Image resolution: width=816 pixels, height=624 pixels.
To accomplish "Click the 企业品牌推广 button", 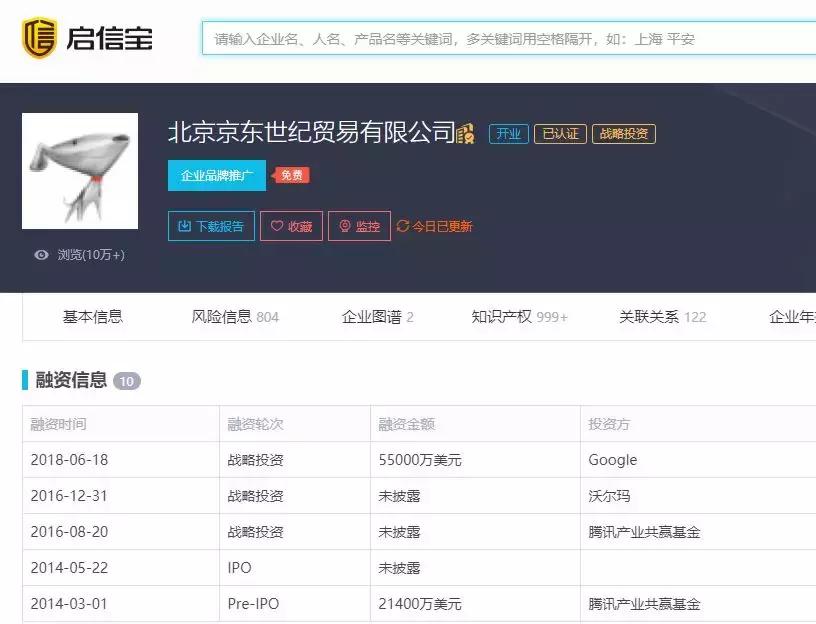I will [x=218, y=175].
